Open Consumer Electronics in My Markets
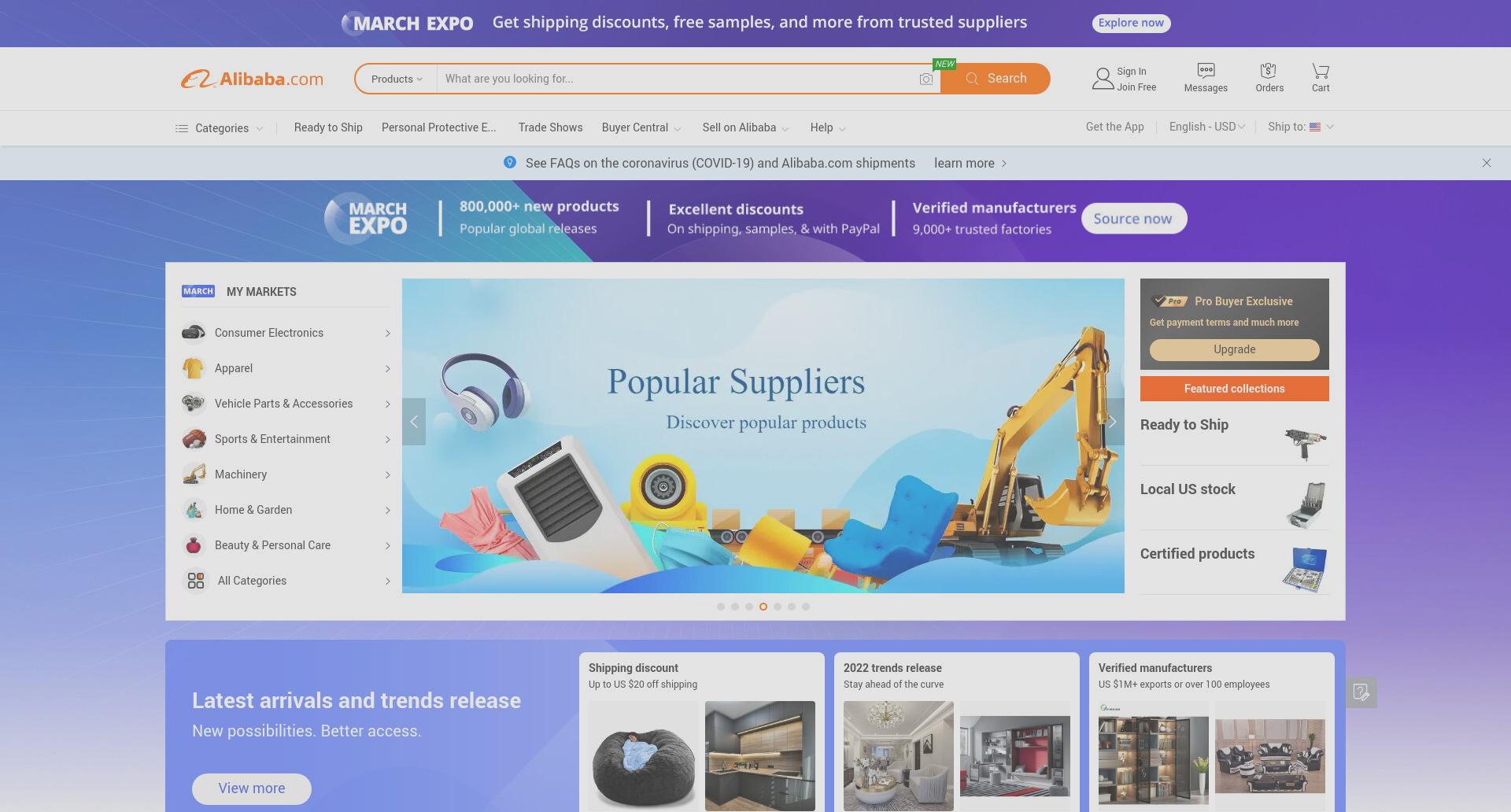This screenshot has height=812, width=1511. click(x=286, y=333)
